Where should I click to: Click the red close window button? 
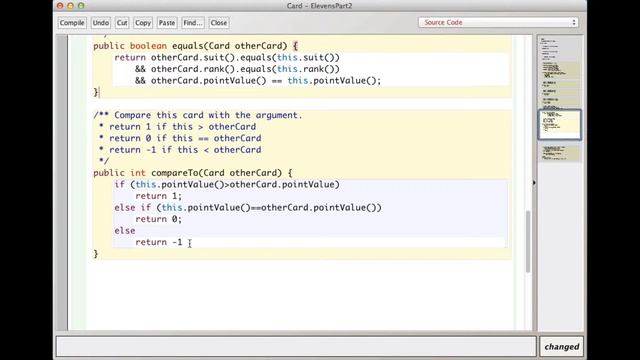(60, 6)
